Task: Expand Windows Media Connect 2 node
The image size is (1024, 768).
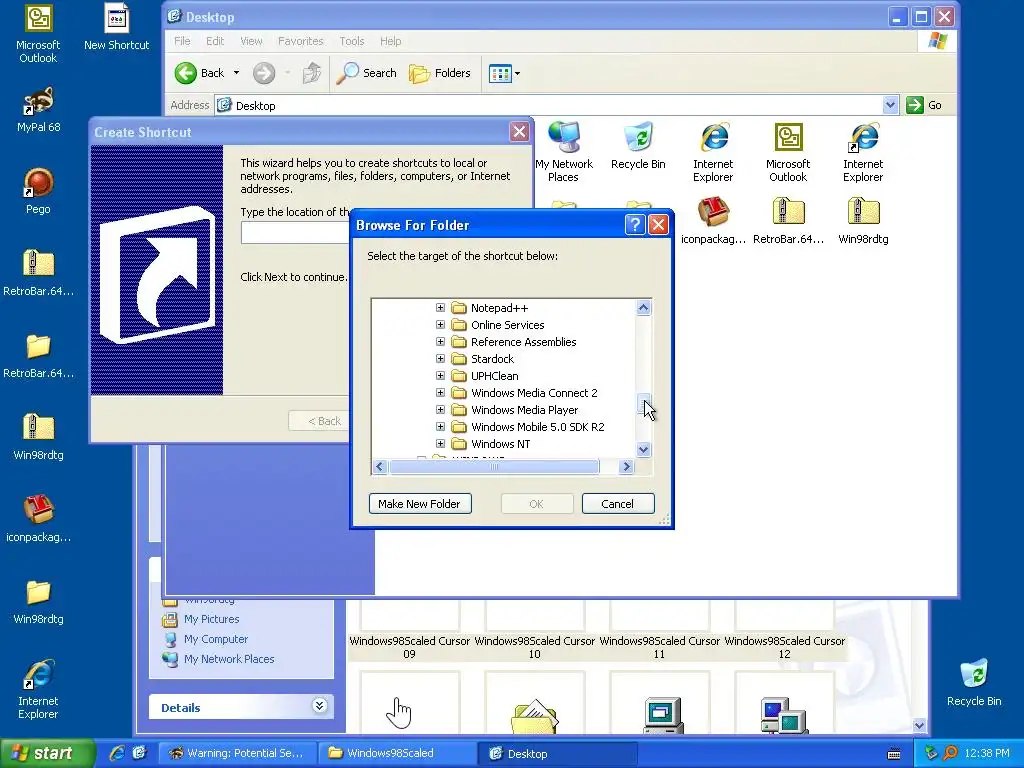Action: coord(440,392)
